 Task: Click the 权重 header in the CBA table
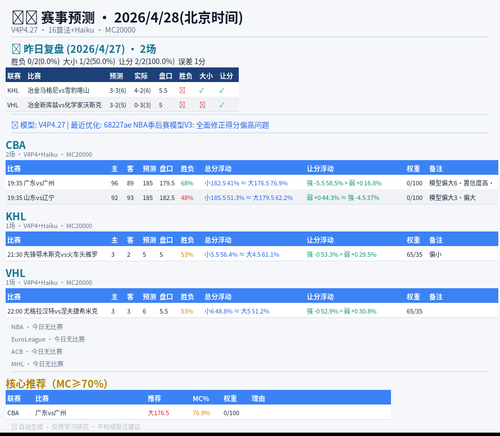413,169
